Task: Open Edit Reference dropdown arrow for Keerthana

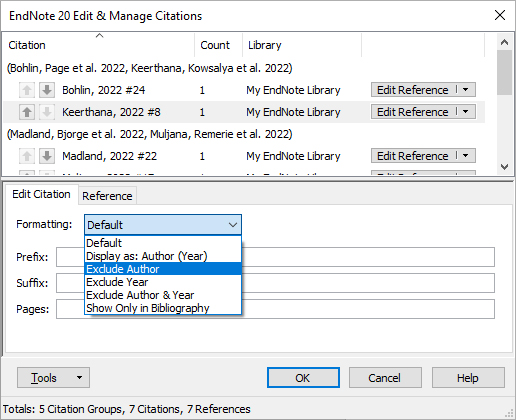Action: (x=466, y=112)
